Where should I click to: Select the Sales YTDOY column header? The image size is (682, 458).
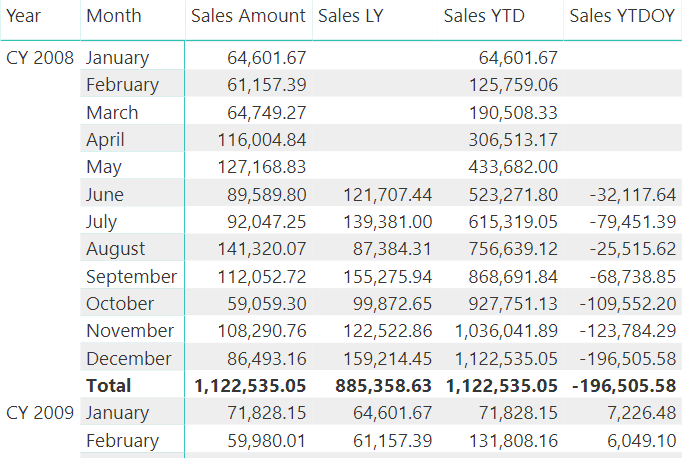622,16
